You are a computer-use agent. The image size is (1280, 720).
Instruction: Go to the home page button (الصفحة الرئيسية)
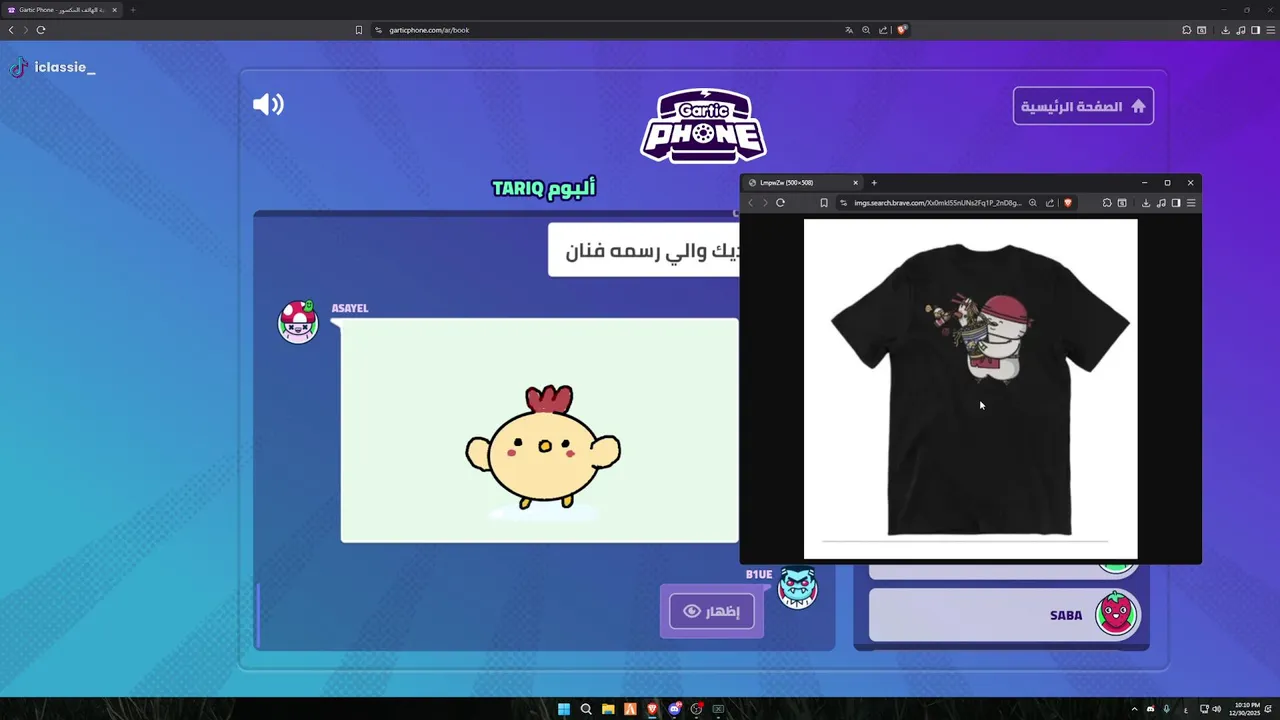point(1083,106)
